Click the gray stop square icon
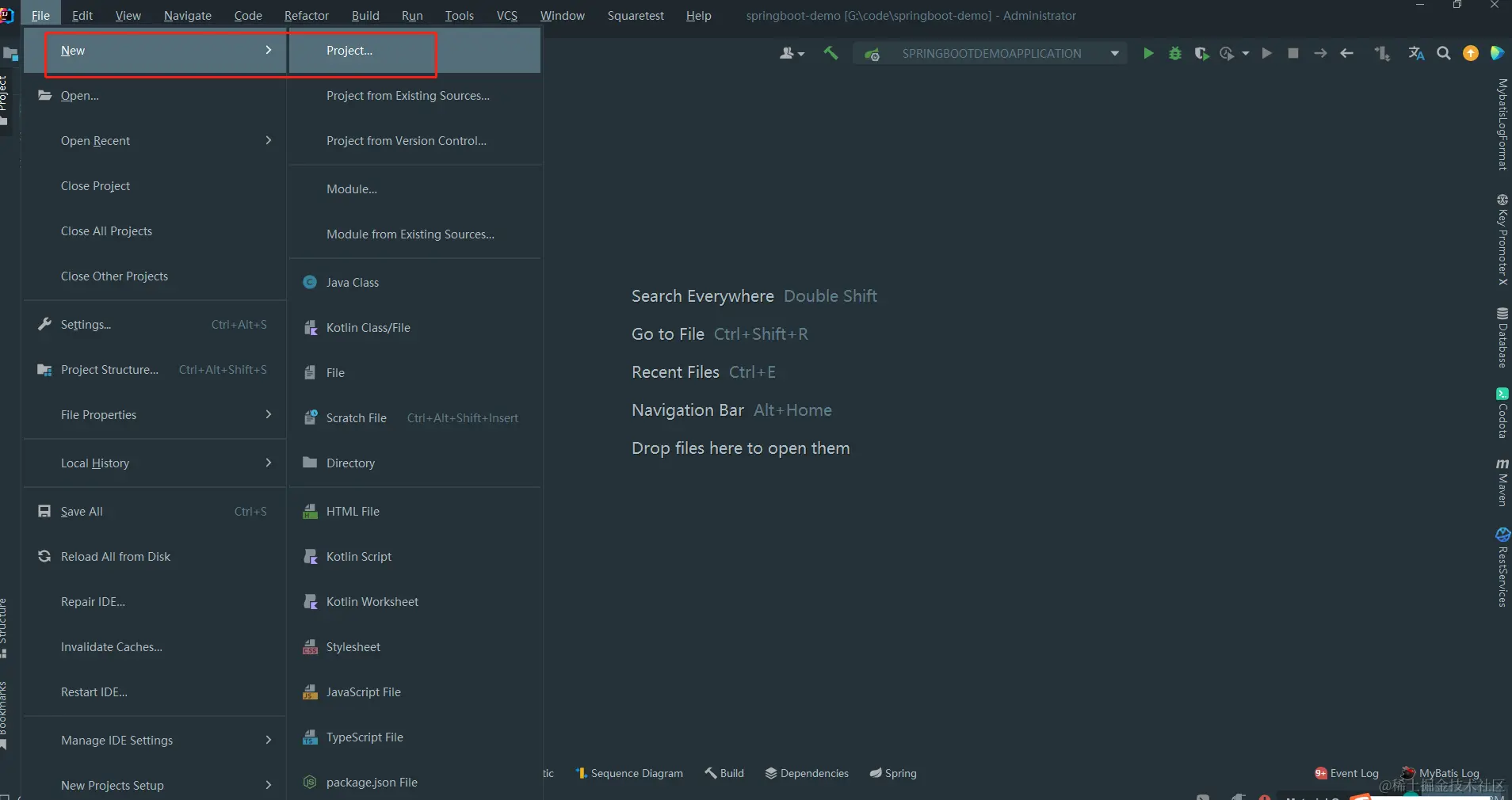Viewport: 1512px width, 800px height. pos(1293,53)
